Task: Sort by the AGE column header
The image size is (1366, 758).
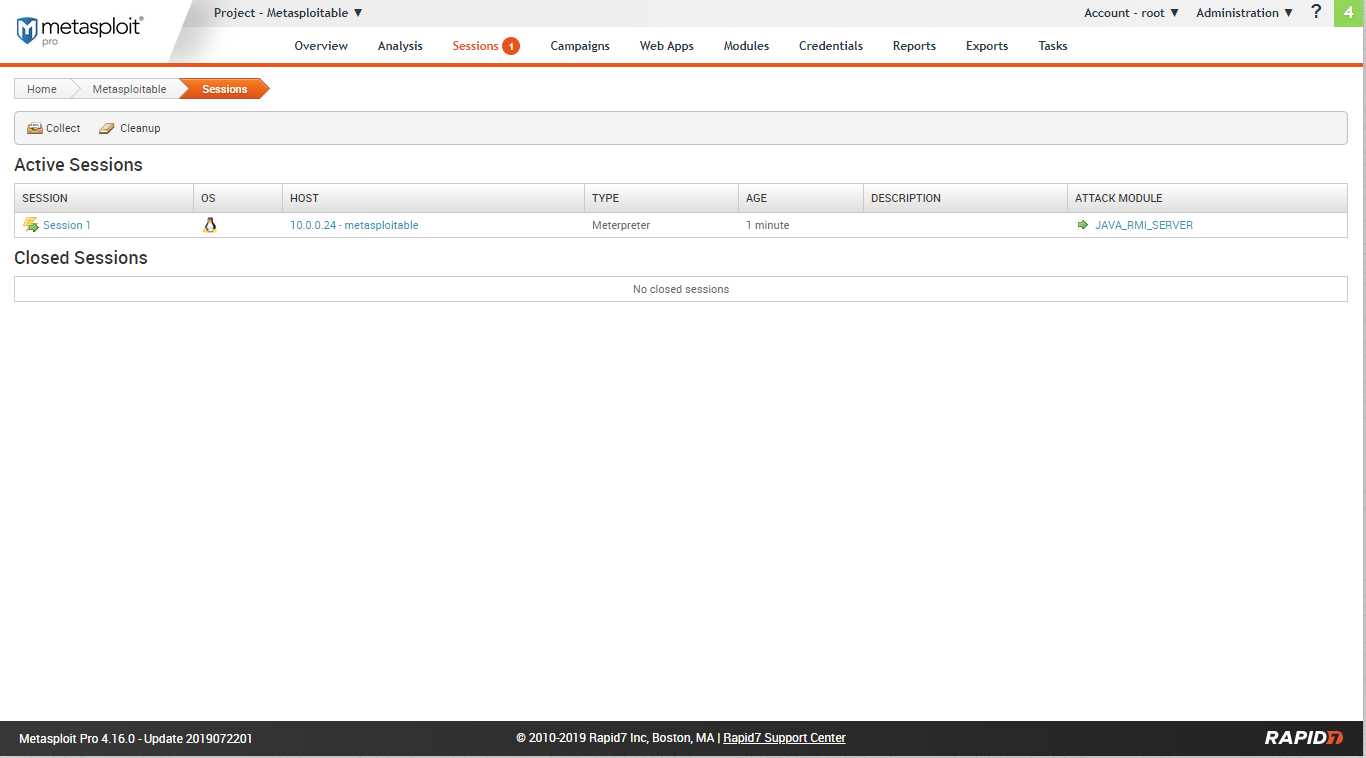Action: click(801, 198)
